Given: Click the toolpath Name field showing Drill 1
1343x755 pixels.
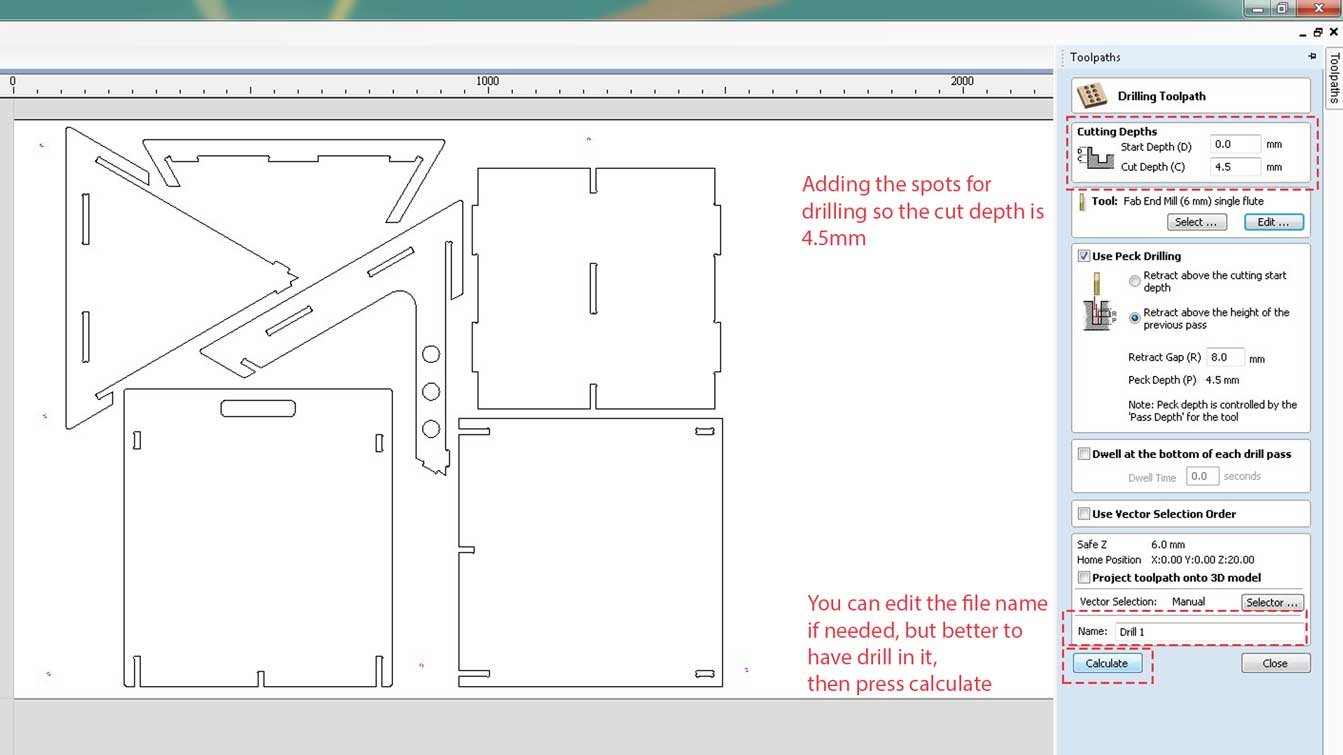Looking at the screenshot, I should pyautogui.click(x=1210, y=632).
